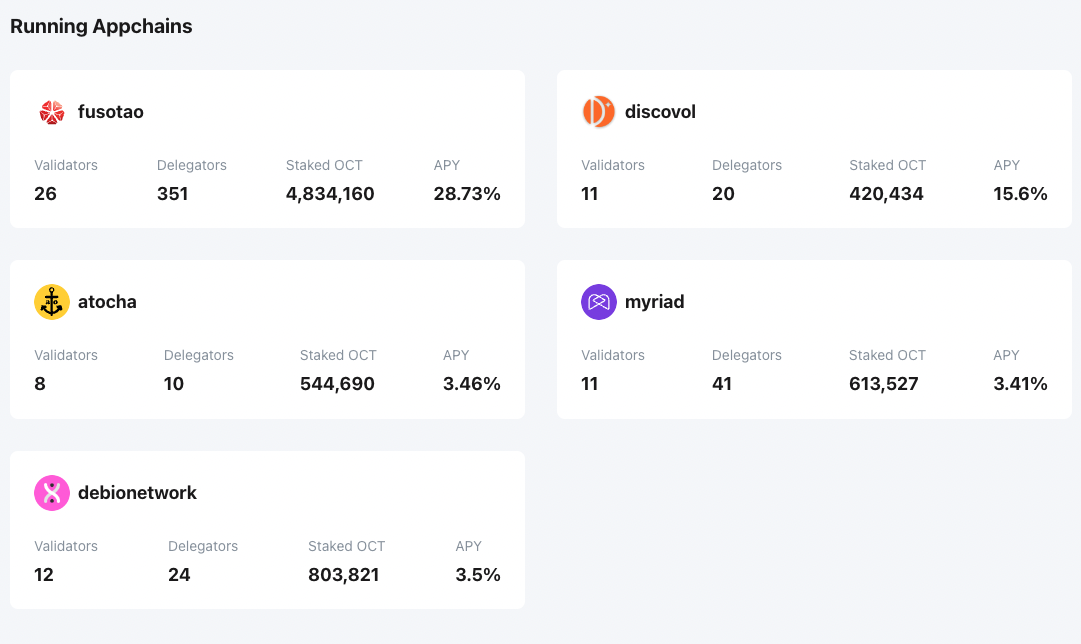The image size is (1081, 644).
Task: Click the fusotao red logo icon
Action: 52,112
